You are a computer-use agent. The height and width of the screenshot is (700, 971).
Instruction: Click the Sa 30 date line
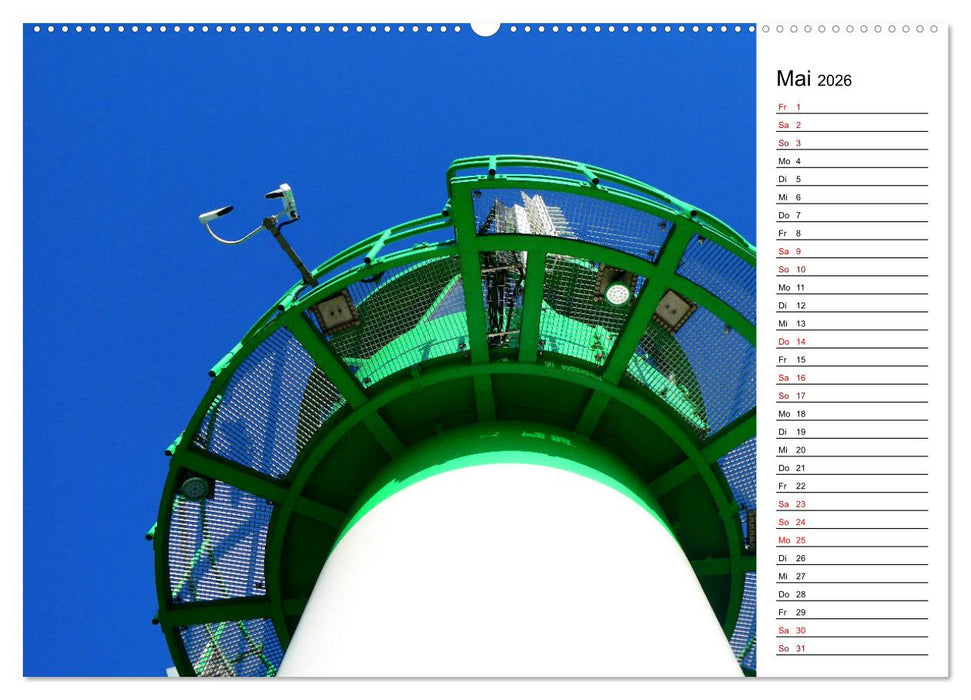tap(790, 628)
